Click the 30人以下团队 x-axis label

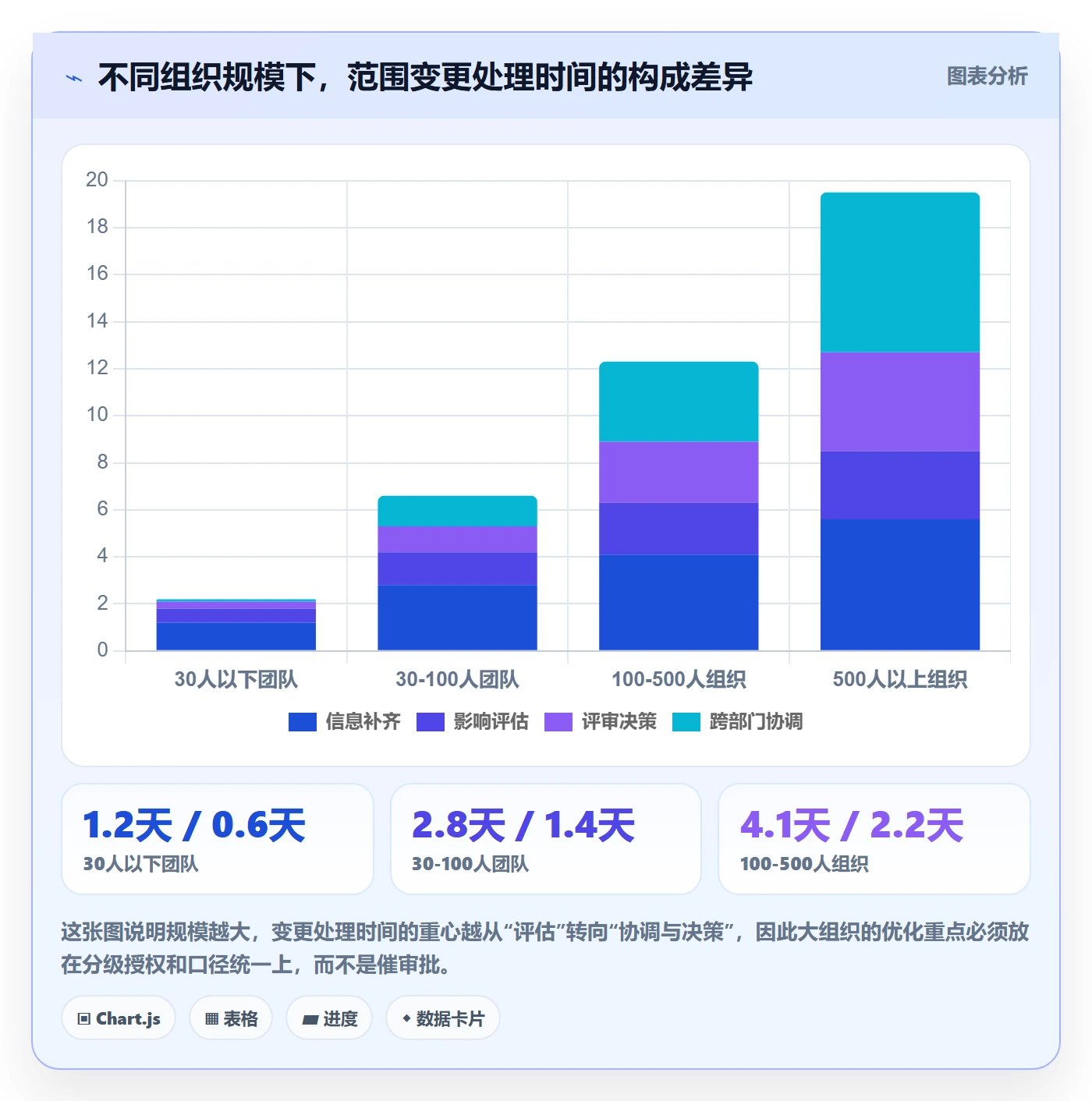236,679
